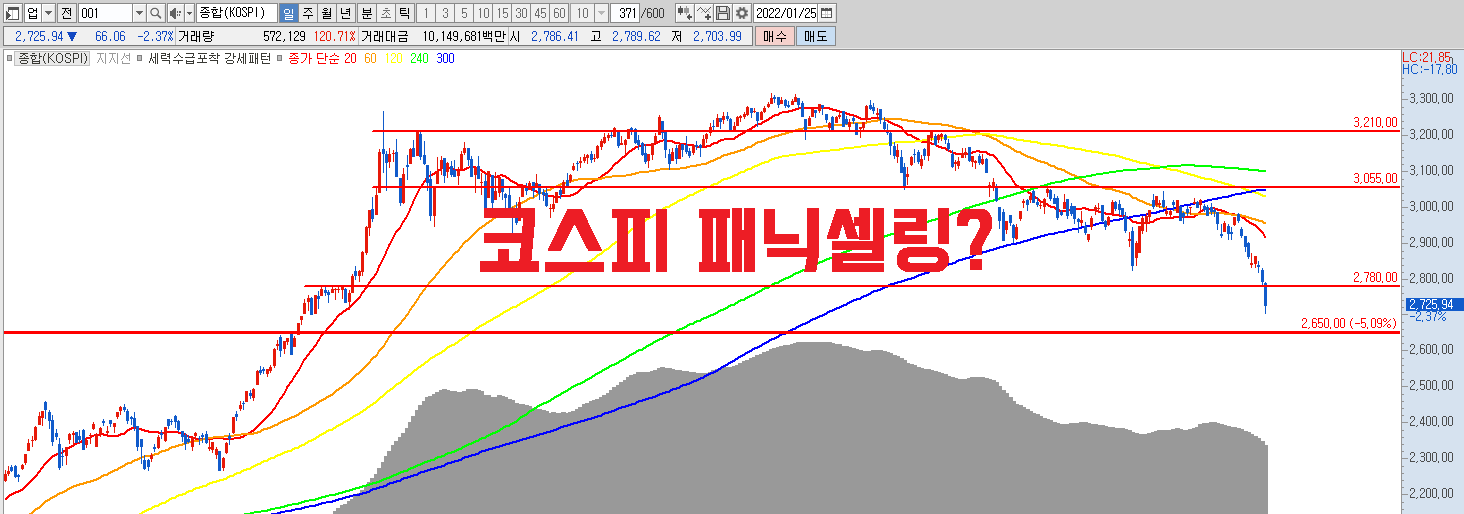Click the 30 interval button
The image size is (1464, 514).
[521, 13]
